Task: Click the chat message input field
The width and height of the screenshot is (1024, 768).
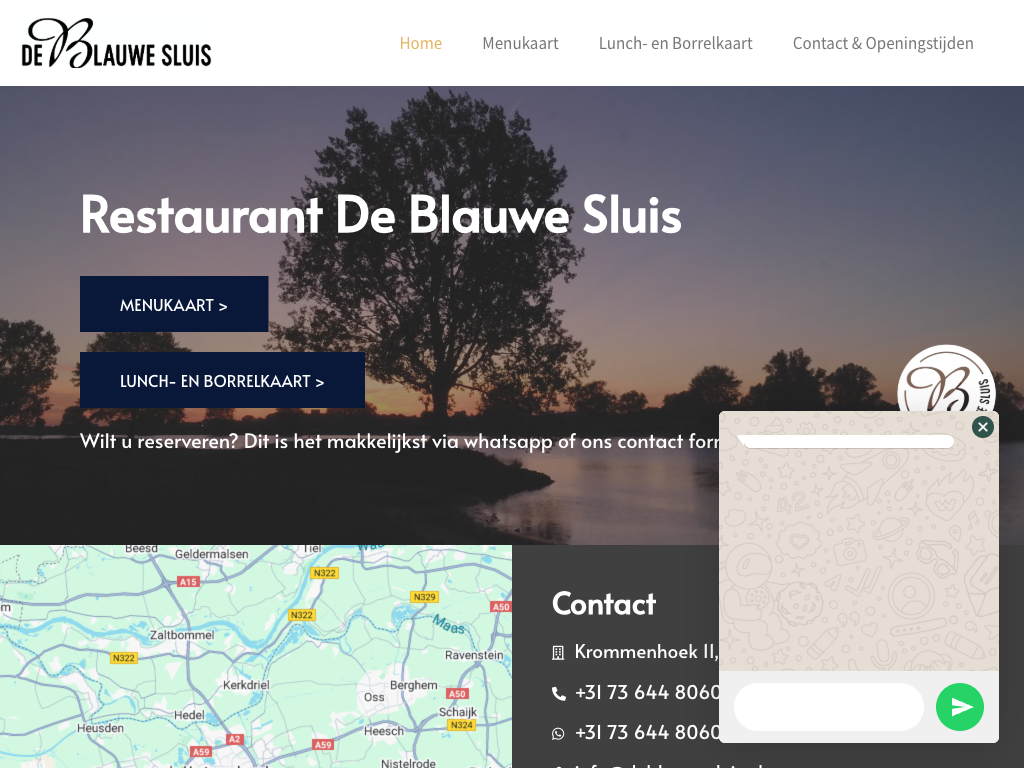Action: click(x=828, y=707)
